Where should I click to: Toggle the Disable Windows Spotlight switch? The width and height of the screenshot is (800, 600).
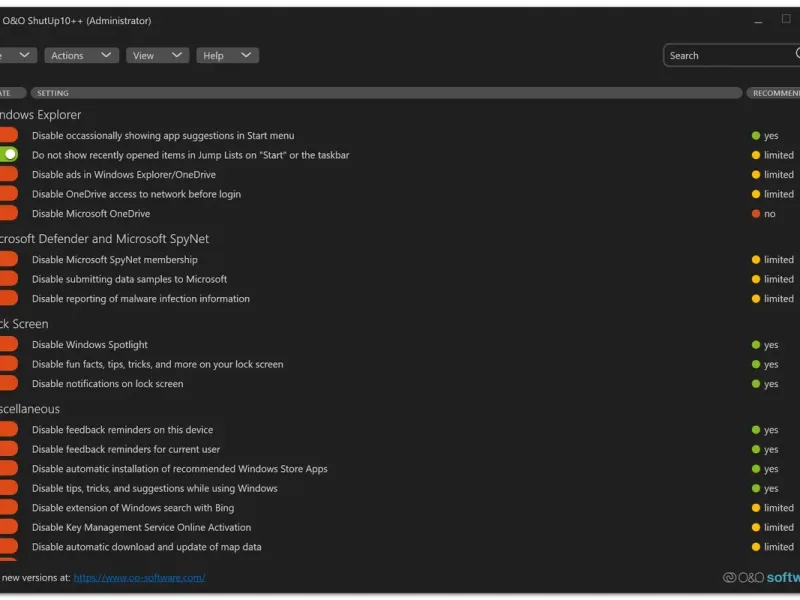pos(8,344)
